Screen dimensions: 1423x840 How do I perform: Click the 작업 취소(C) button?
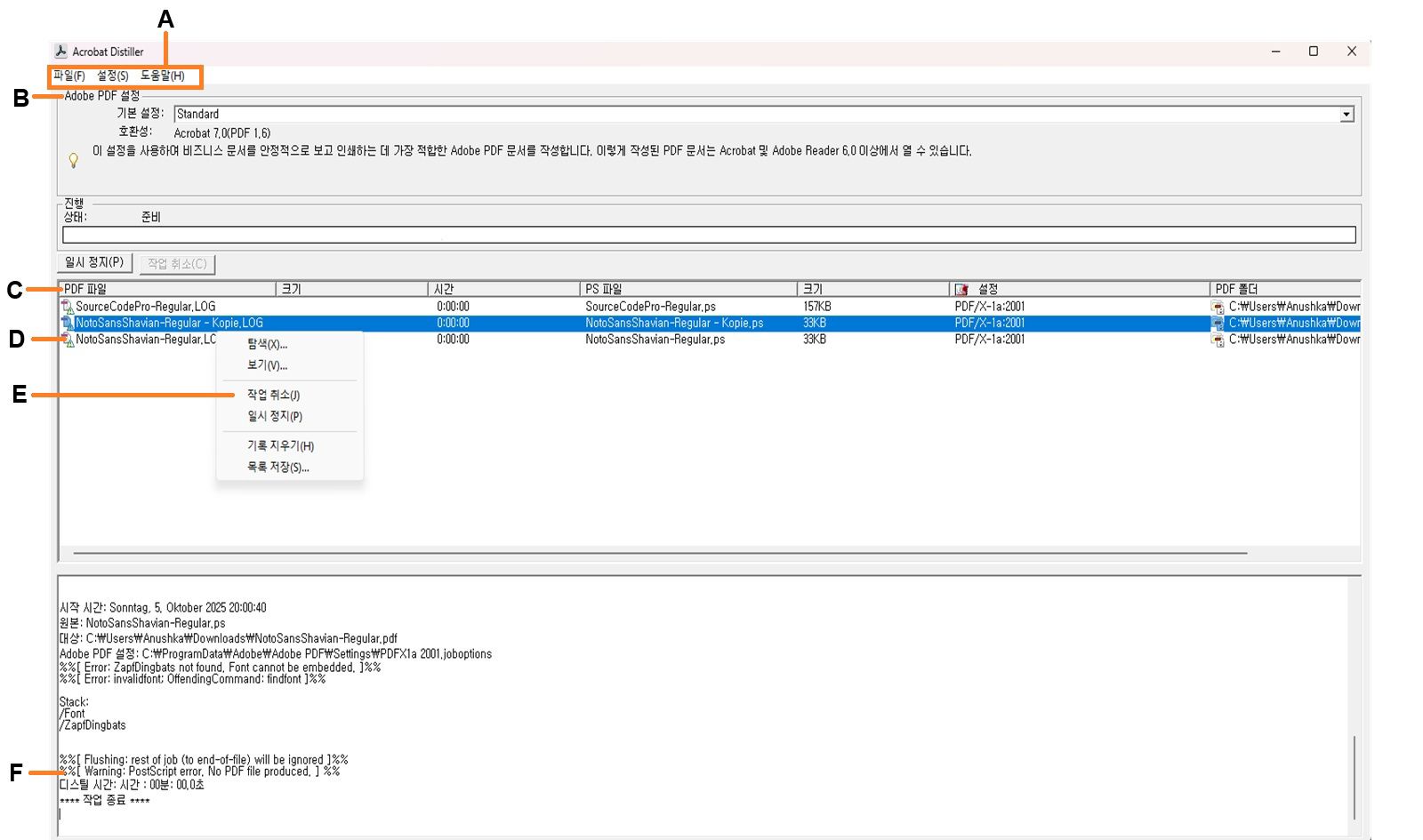[x=178, y=264]
